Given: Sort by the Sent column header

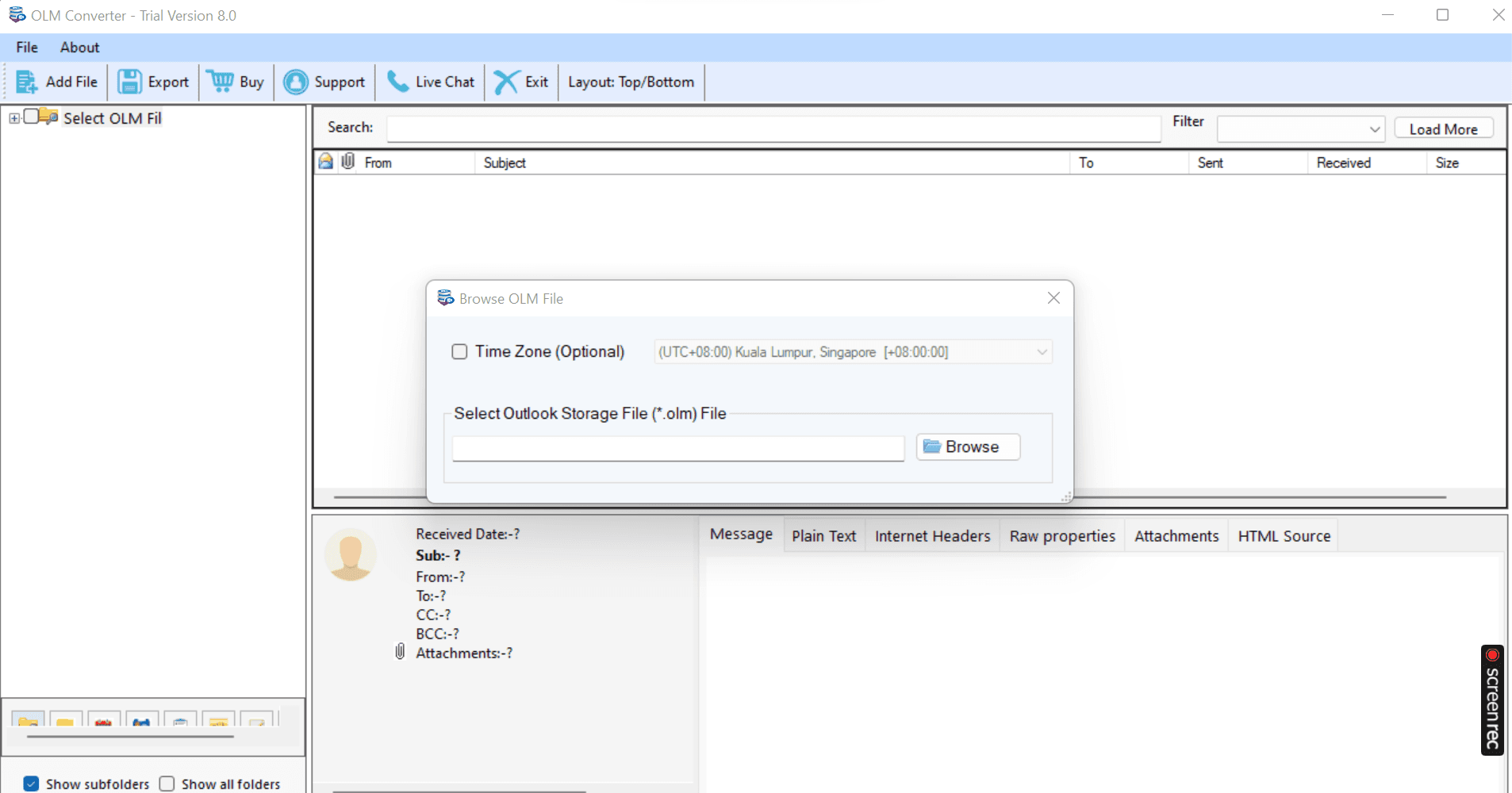Looking at the screenshot, I should [1248, 163].
